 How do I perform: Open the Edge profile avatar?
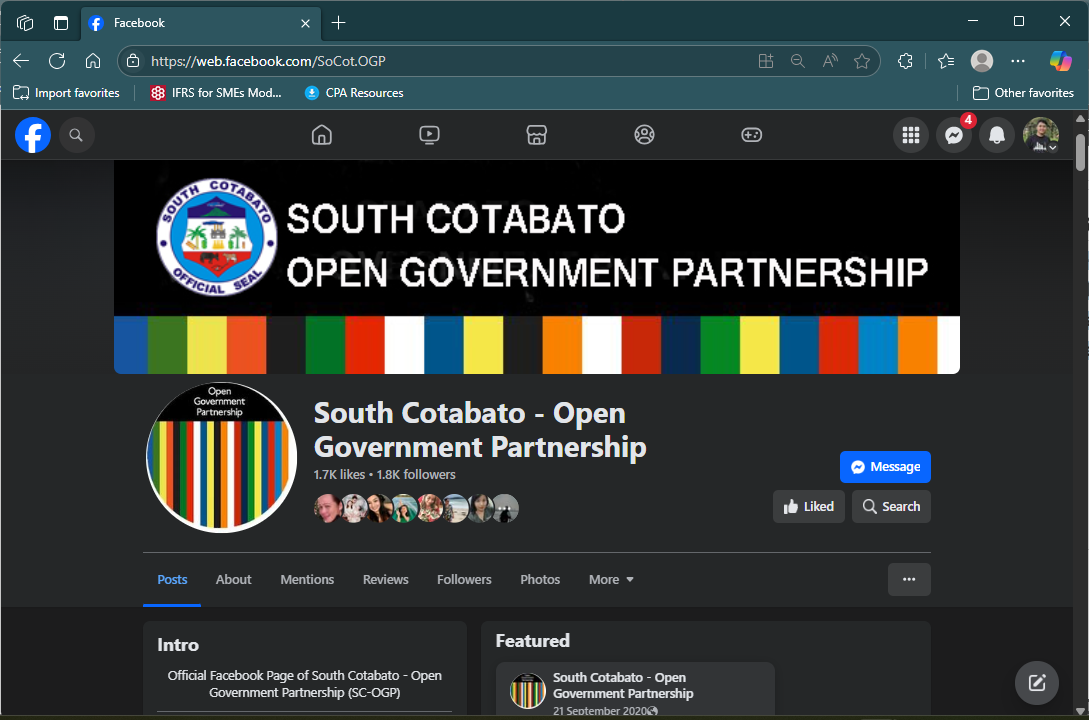[x=981, y=61]
